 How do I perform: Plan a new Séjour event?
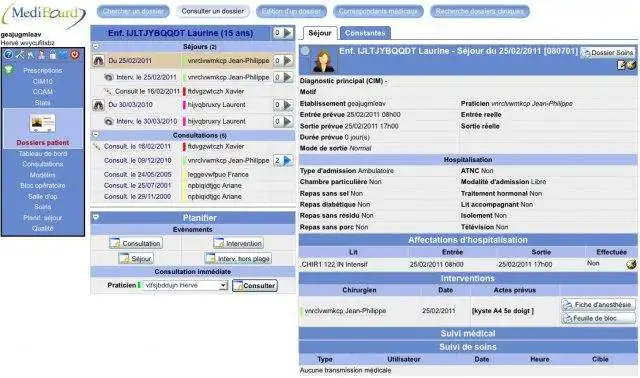tap(136, 258)
